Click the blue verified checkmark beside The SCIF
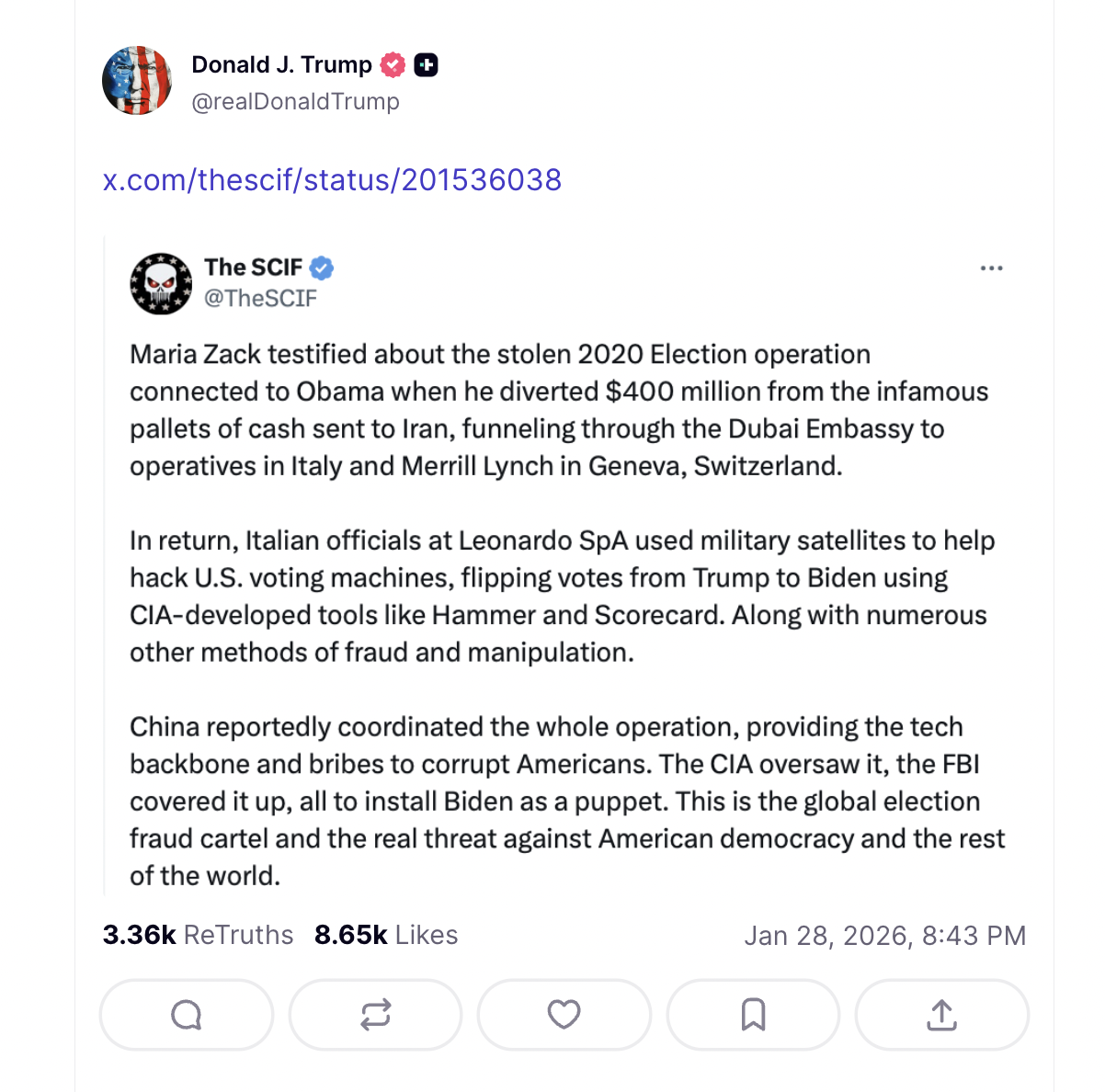1105x1092 pixels. click(x=322, y=268)
